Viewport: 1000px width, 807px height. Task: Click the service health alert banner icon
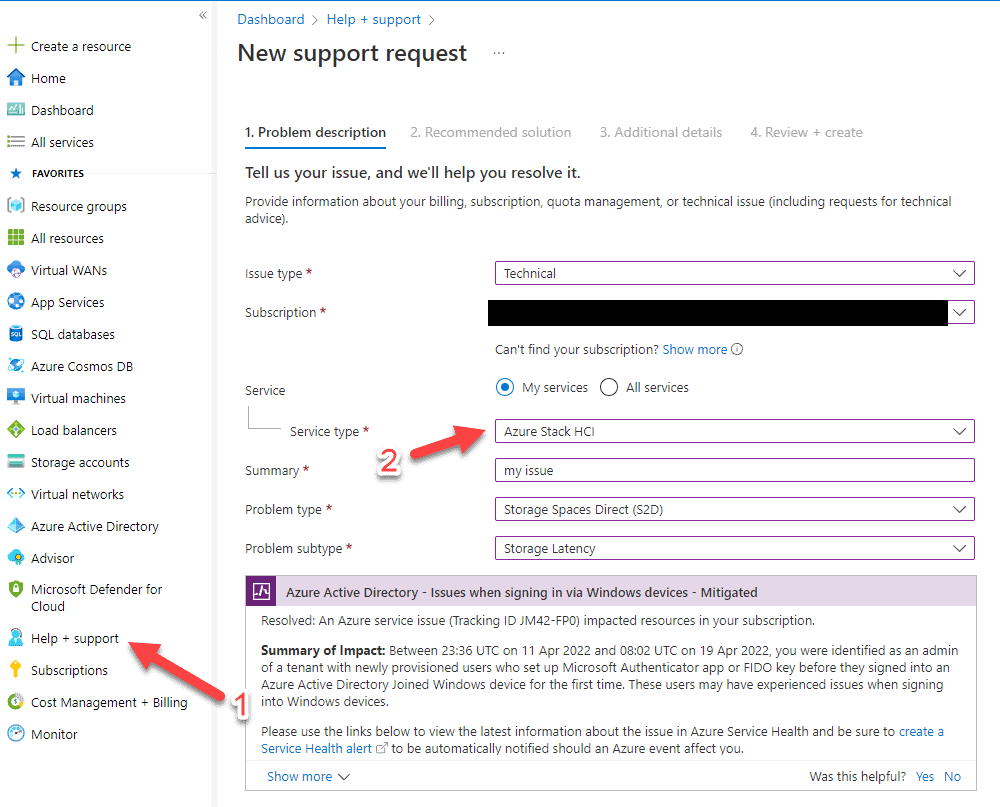[261, 591]
